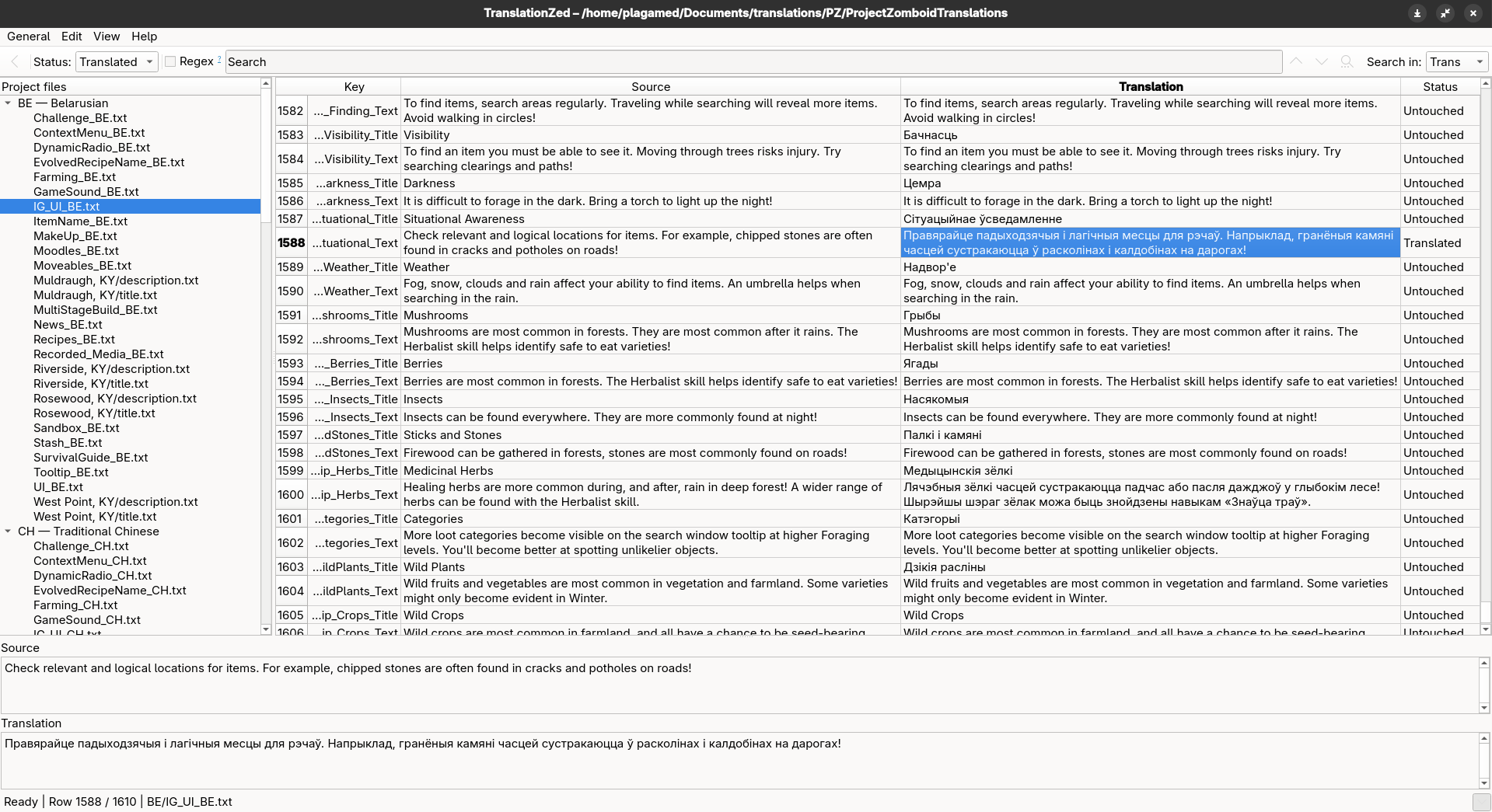Select Sandbox_BE.txt file
The image size is (1492, 812).
[76, 428]
